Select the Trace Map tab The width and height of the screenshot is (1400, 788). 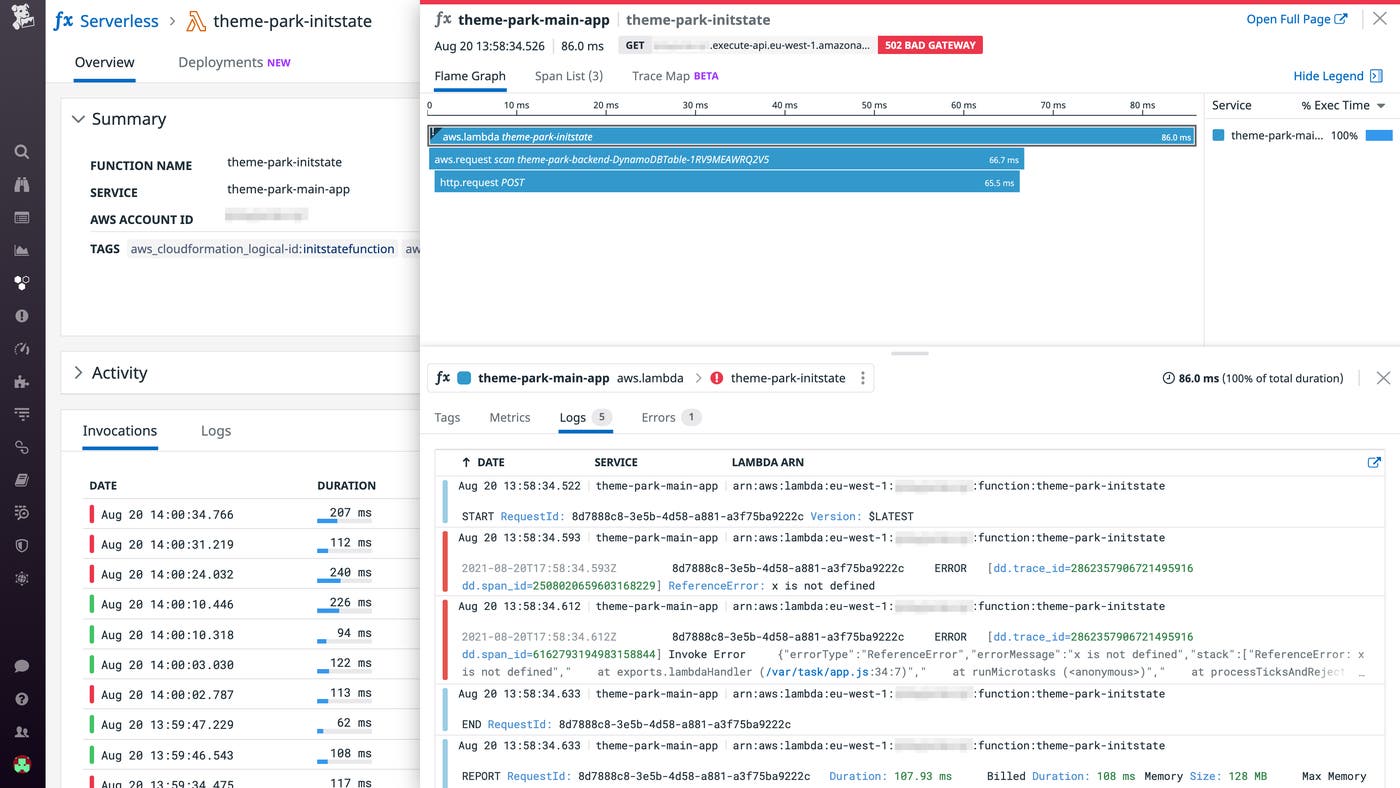tap(675, 76)
